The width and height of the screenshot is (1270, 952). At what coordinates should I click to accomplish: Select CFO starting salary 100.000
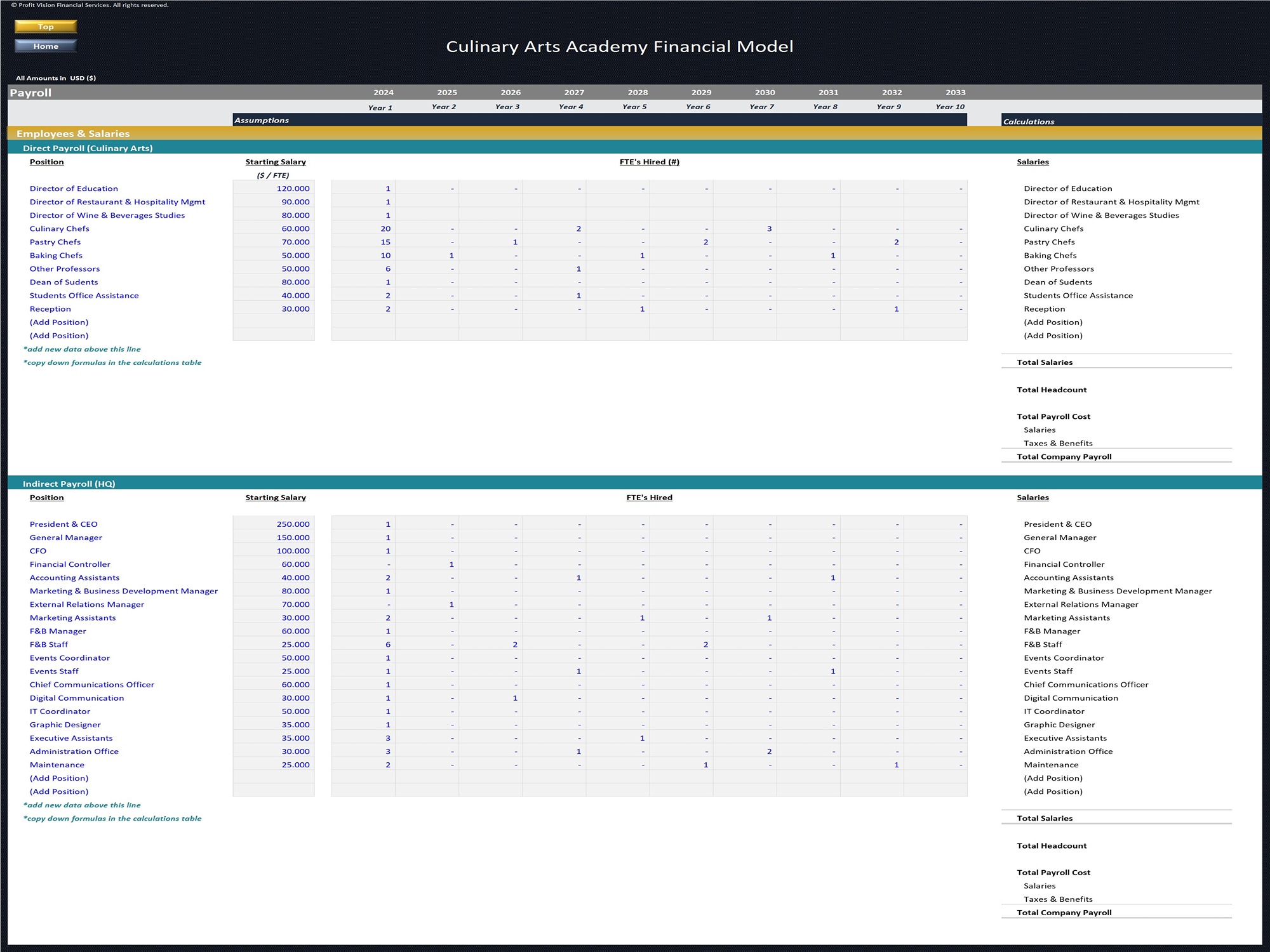tap(274, 551)
